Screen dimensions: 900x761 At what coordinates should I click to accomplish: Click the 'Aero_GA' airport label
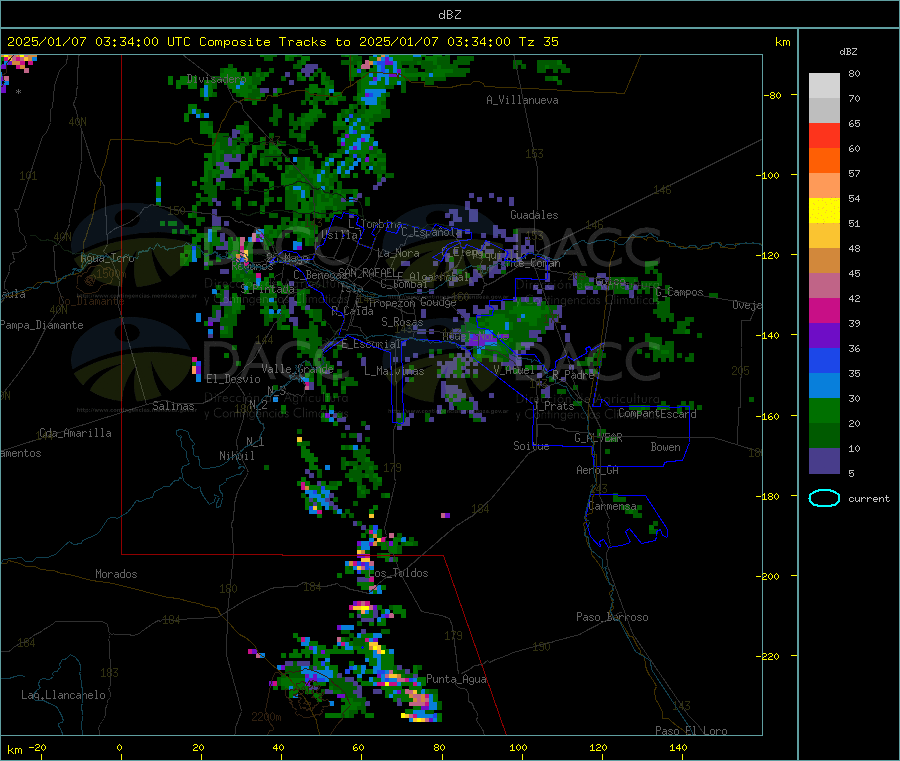[597, 470]
